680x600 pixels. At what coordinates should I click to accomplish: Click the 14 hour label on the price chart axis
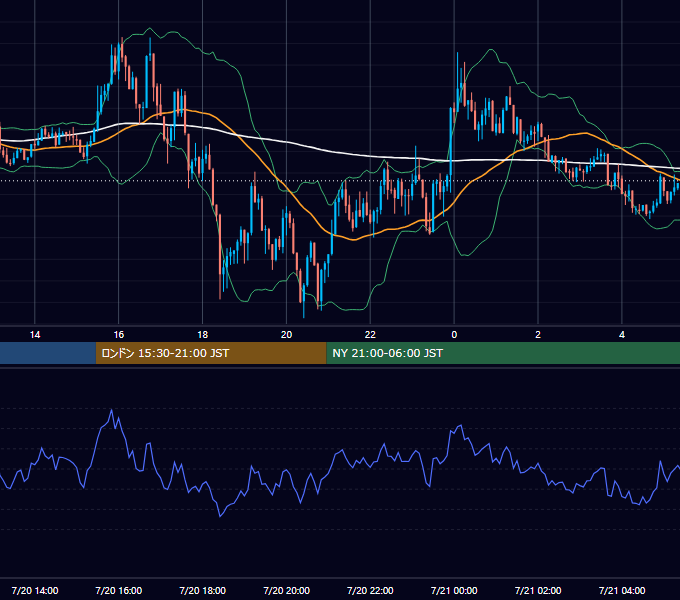(35, 335)
